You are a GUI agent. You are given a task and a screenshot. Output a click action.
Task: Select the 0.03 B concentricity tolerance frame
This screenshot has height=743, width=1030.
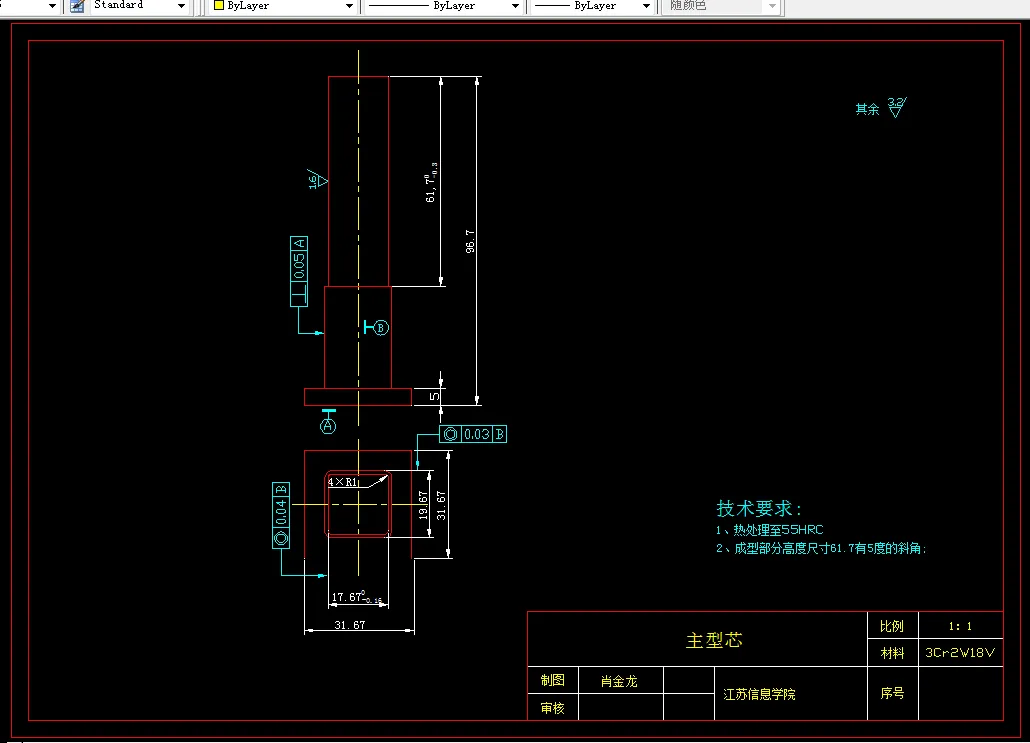[x=473, y=434]
